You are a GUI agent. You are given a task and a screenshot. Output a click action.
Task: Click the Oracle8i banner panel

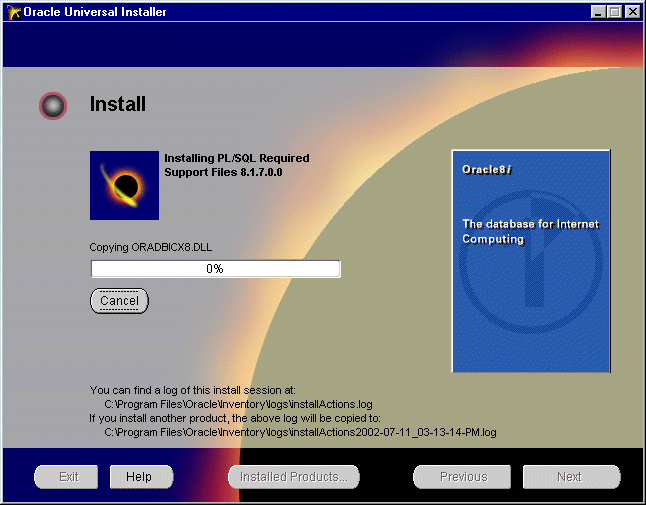click(x=531, y=261)
